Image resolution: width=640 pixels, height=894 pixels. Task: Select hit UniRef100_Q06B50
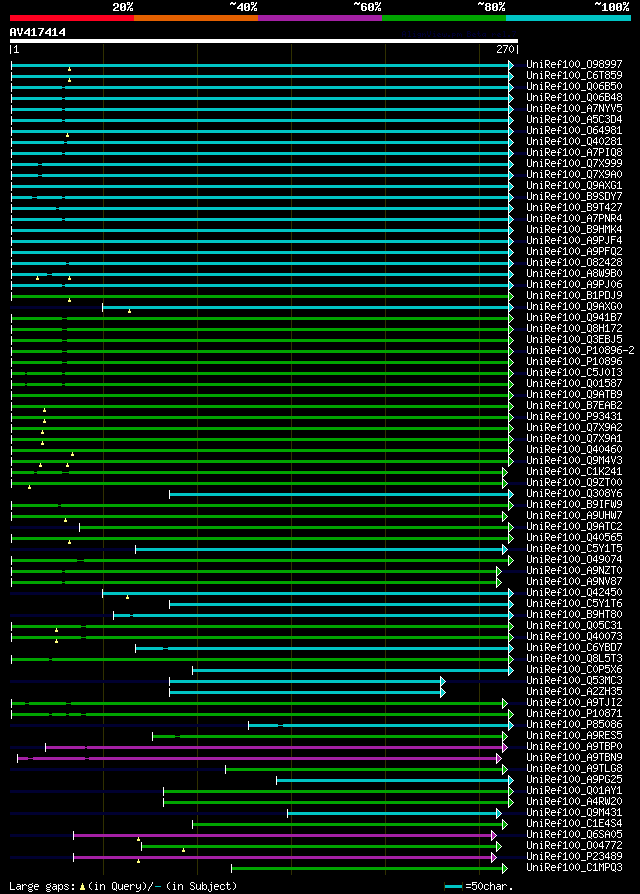pos(574,86)
